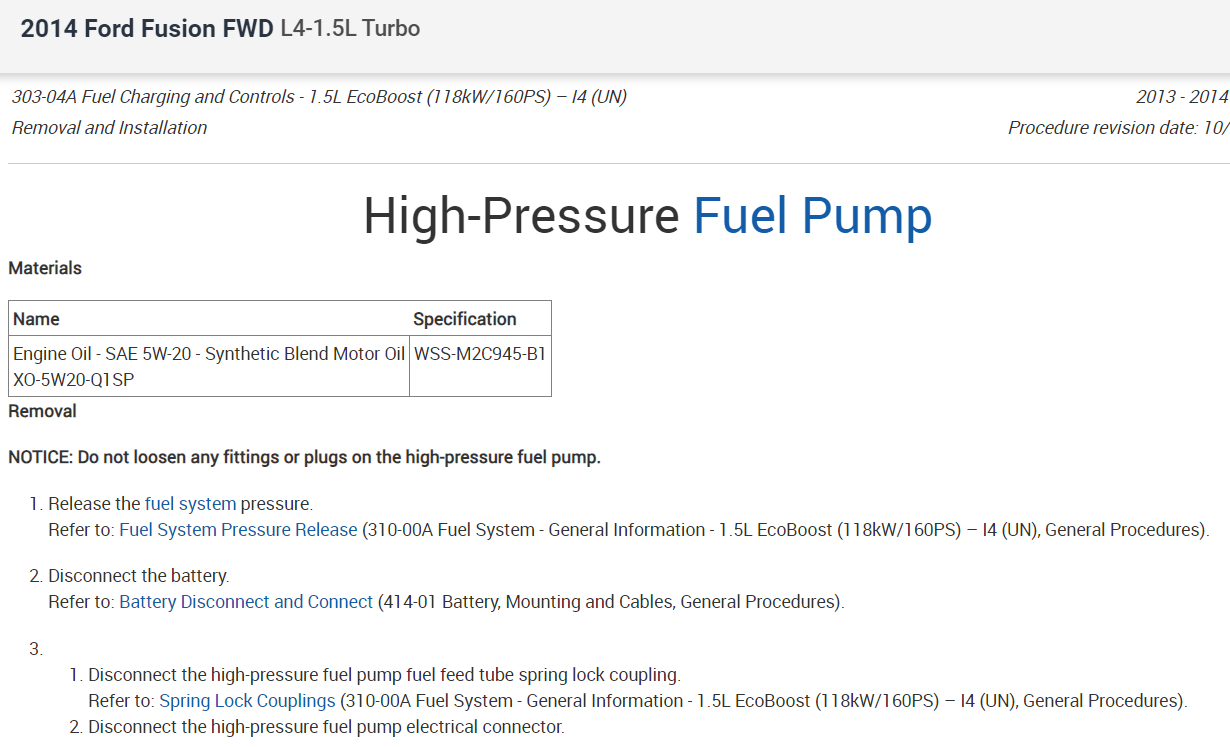
Task: Select the Engine Oil SAE 5W-20 table cell
Action: coord(208,366)
